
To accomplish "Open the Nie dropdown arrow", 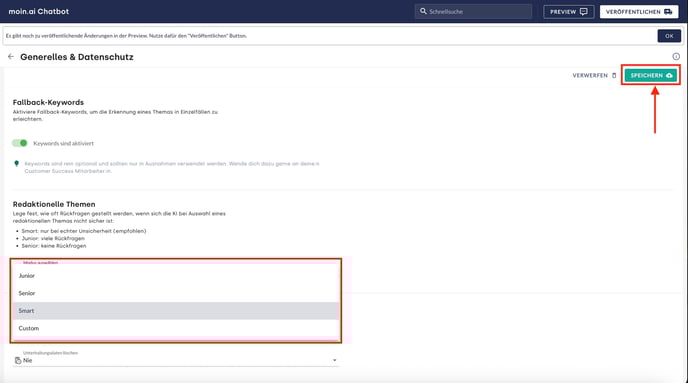I will tap(334, 360).
